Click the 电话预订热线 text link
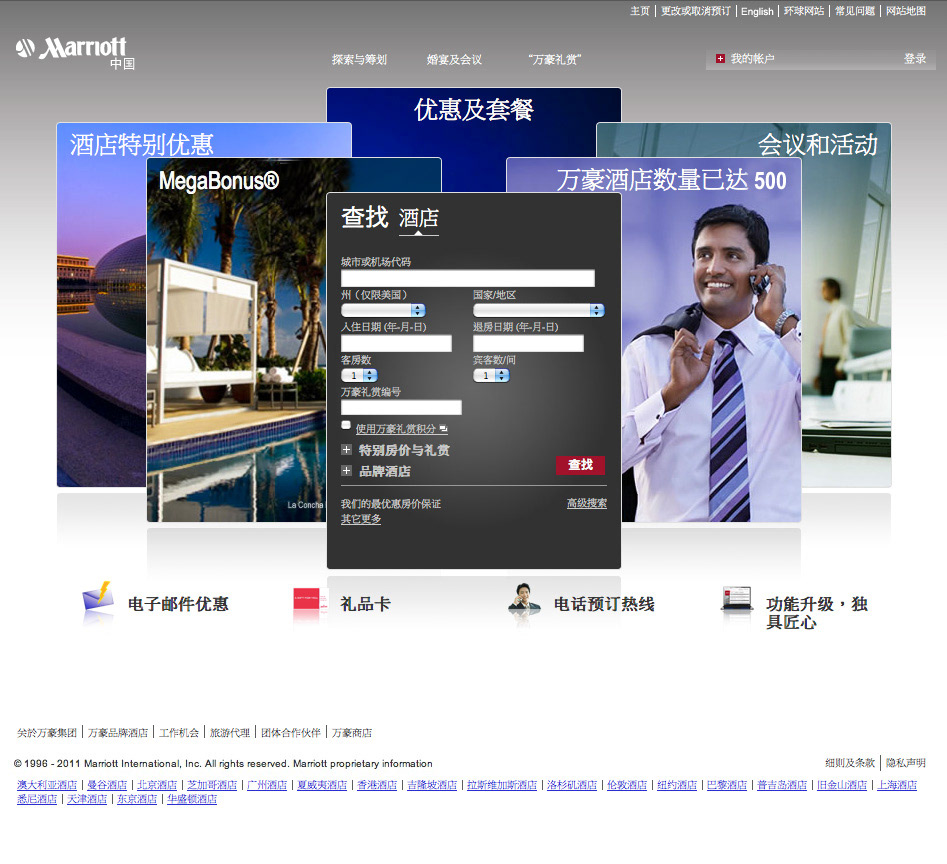This screenshot has width=947, height=864. (x=604, y=604)
